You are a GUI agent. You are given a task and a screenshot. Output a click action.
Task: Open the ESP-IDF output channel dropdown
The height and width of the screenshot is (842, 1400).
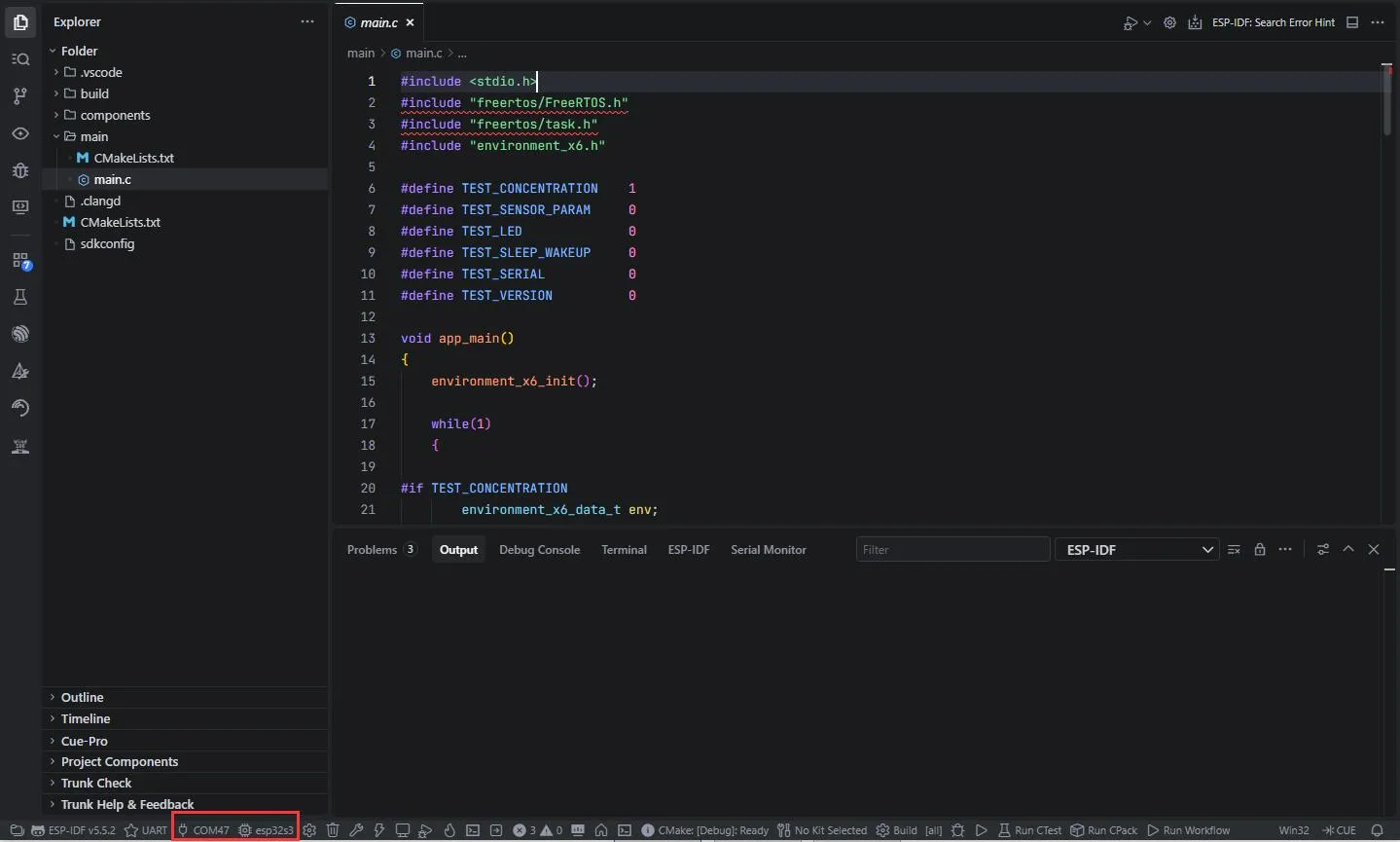point(1136,550)
